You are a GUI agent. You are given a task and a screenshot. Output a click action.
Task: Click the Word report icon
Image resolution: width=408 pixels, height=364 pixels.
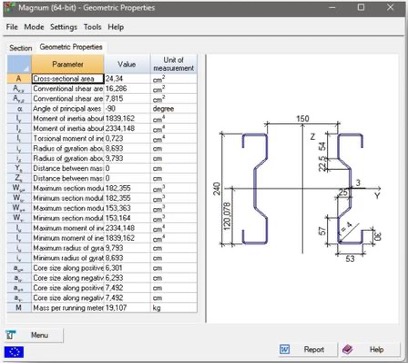coord(285,349)
